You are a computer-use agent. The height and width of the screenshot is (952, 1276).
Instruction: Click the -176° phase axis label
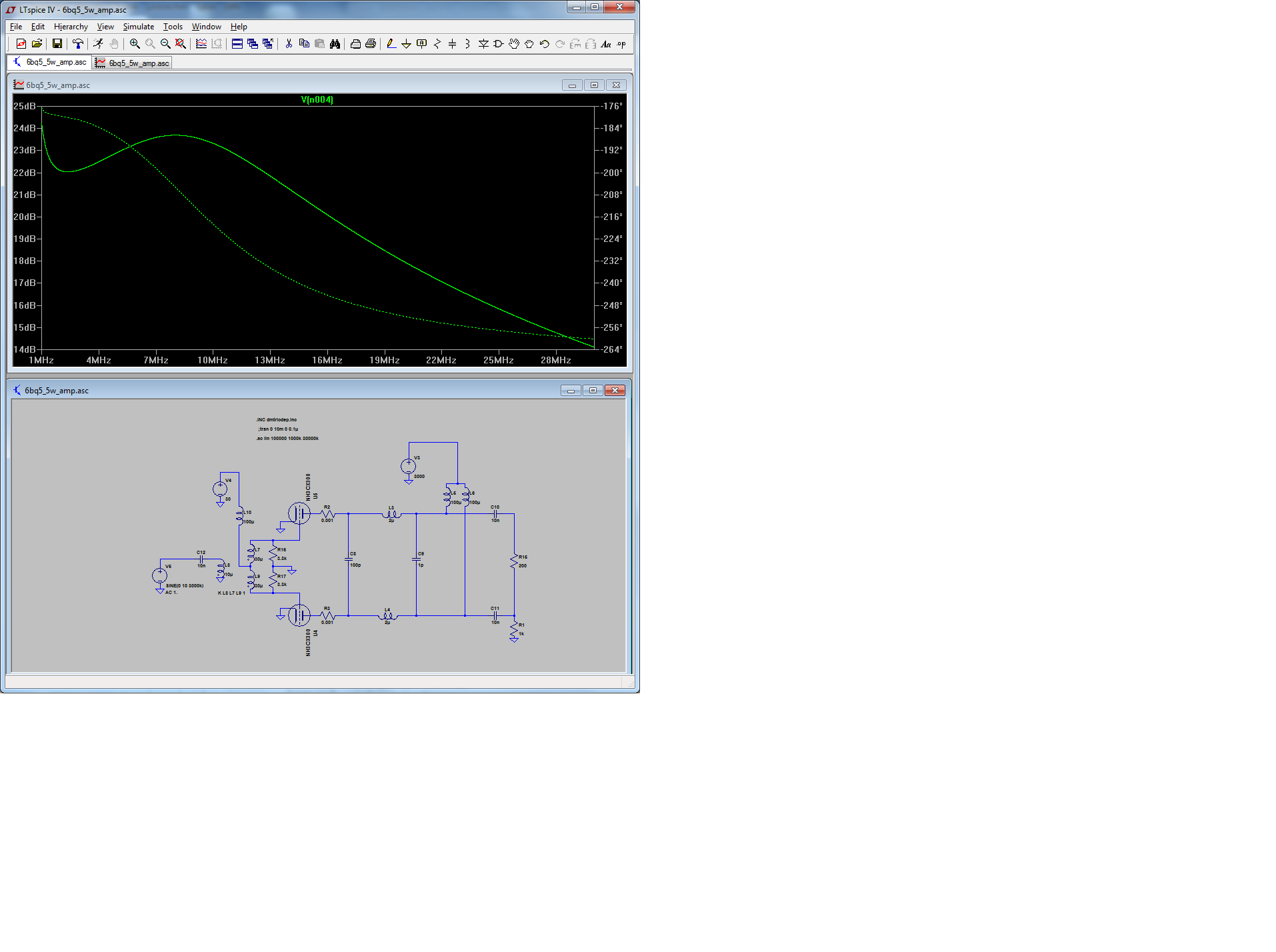612,106
